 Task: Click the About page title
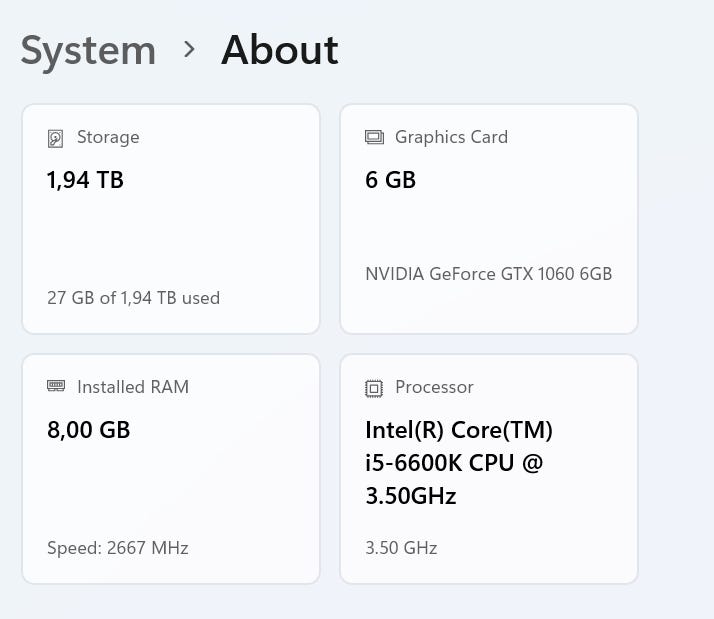point(280,50)
